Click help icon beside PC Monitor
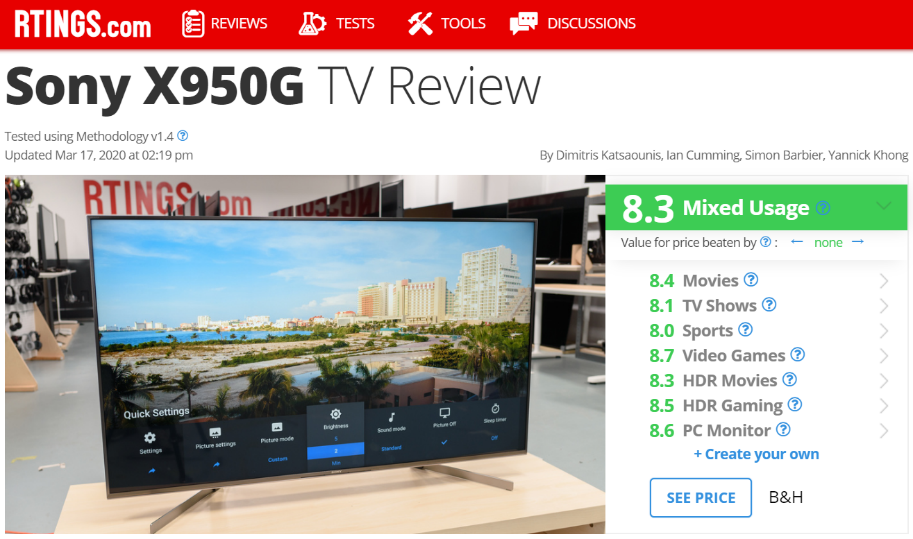 pyautogui.click(x=784, y=430)
